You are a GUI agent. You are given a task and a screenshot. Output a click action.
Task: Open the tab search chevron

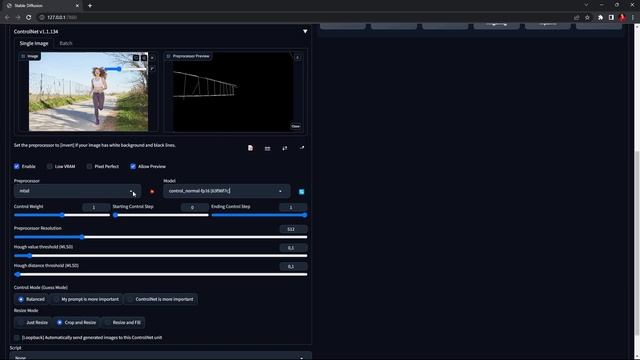[586, 5]
